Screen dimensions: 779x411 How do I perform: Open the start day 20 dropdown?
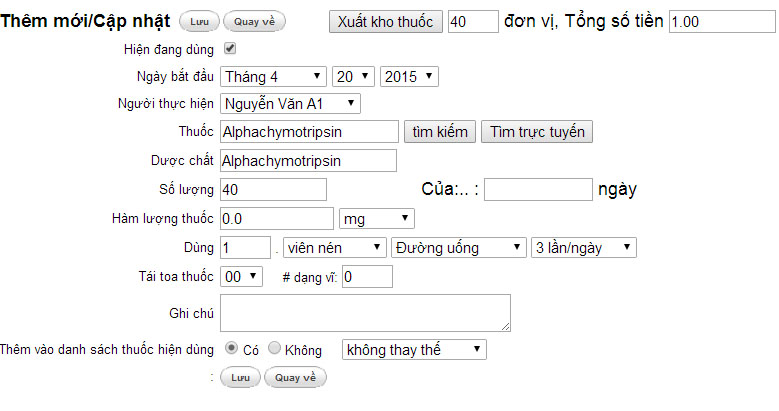pos(353,77)
